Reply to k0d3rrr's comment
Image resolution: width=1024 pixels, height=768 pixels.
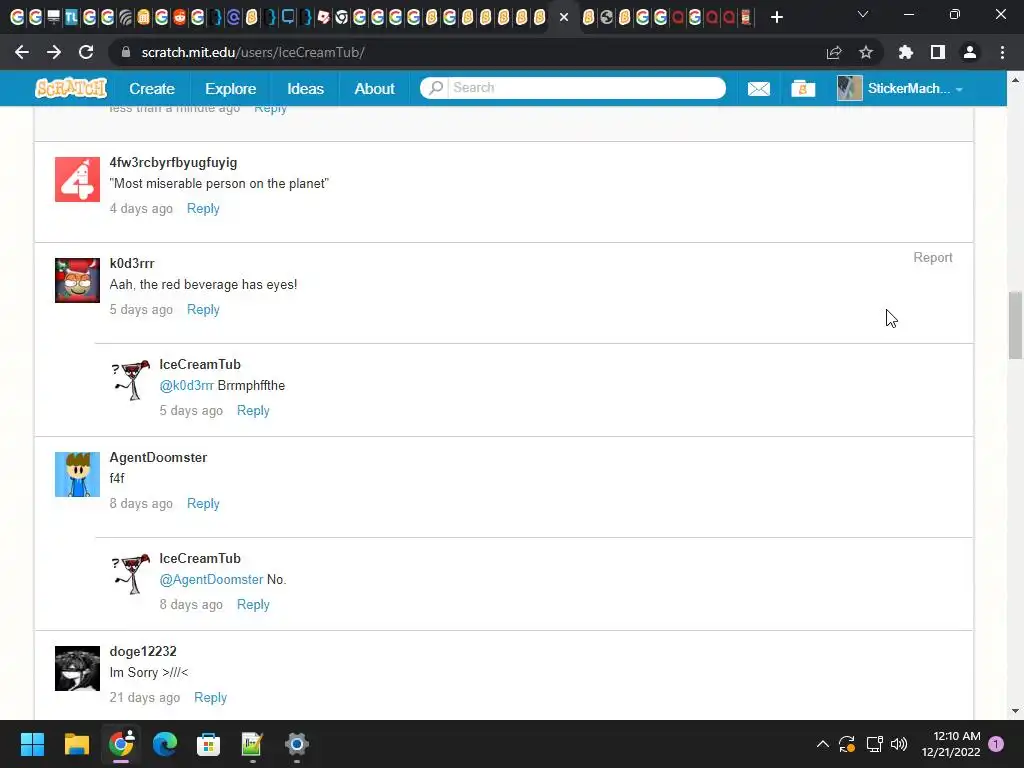coord(203,310)
